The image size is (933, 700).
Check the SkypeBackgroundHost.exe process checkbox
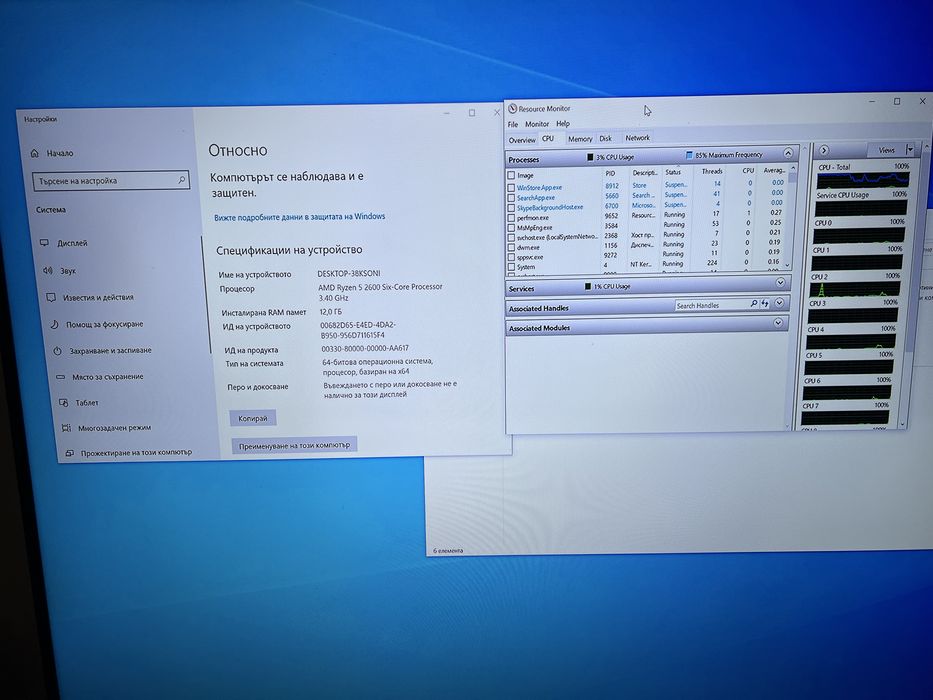(x=511, y=208)
